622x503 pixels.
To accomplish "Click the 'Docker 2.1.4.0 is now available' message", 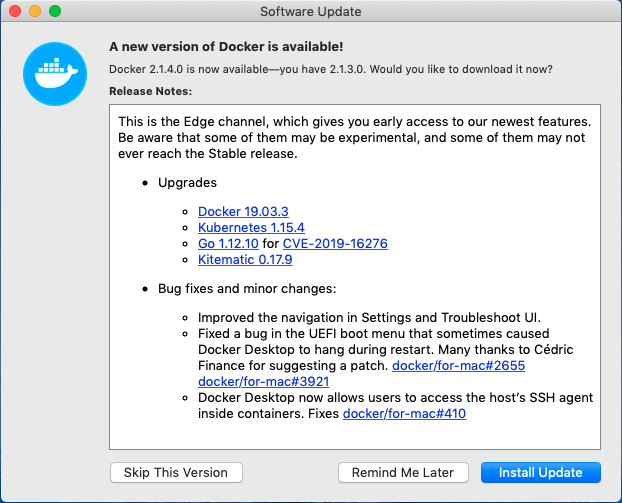I will coord(331,69).
